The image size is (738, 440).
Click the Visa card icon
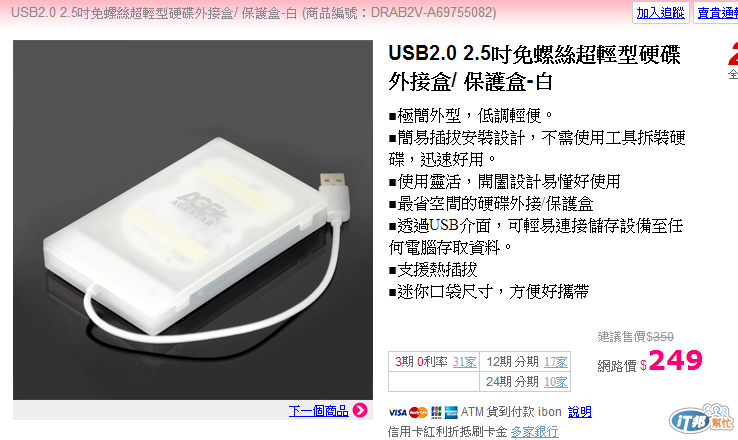(398, 413)
